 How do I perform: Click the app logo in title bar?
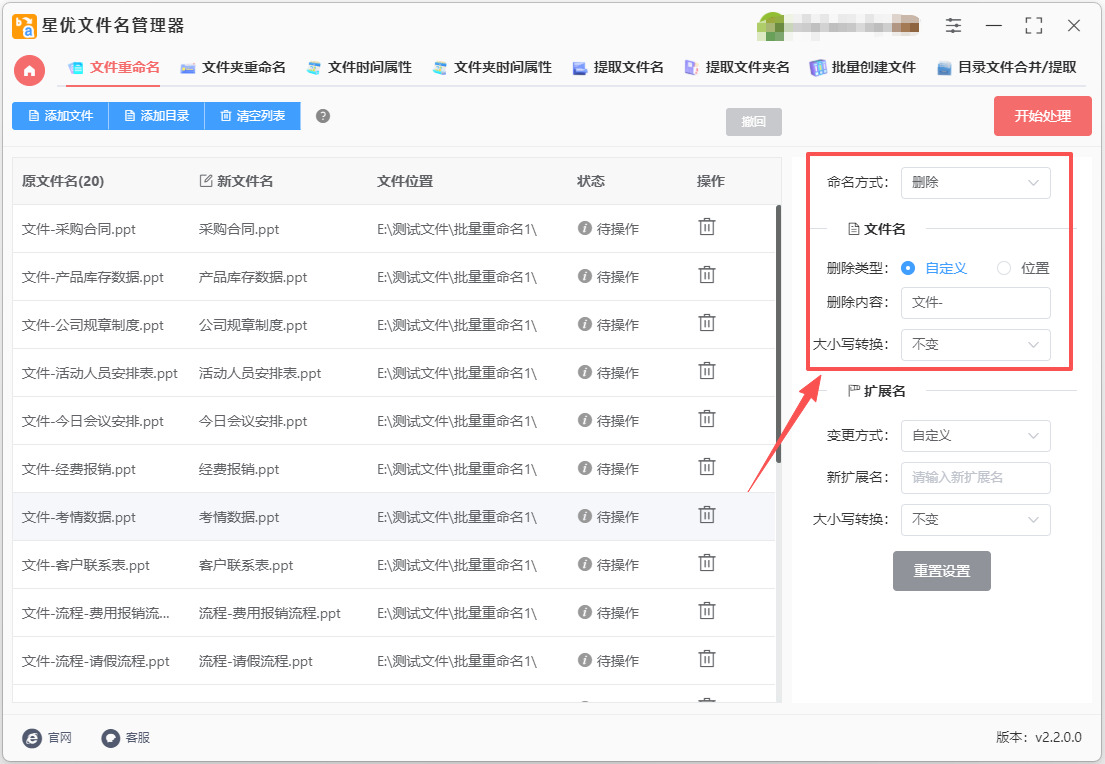click(x=24, y=26)
